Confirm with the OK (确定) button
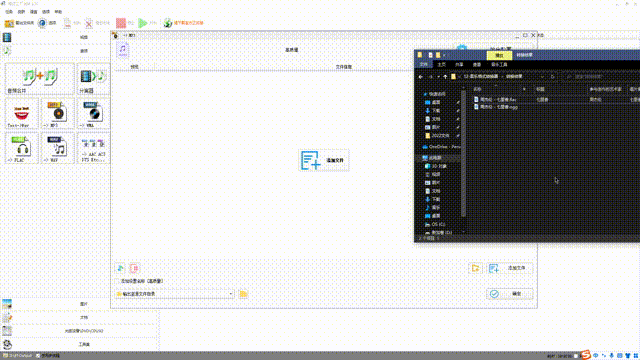Image resolution: width=640 pixels, height=360 pixels. click(x=510, y=294)
